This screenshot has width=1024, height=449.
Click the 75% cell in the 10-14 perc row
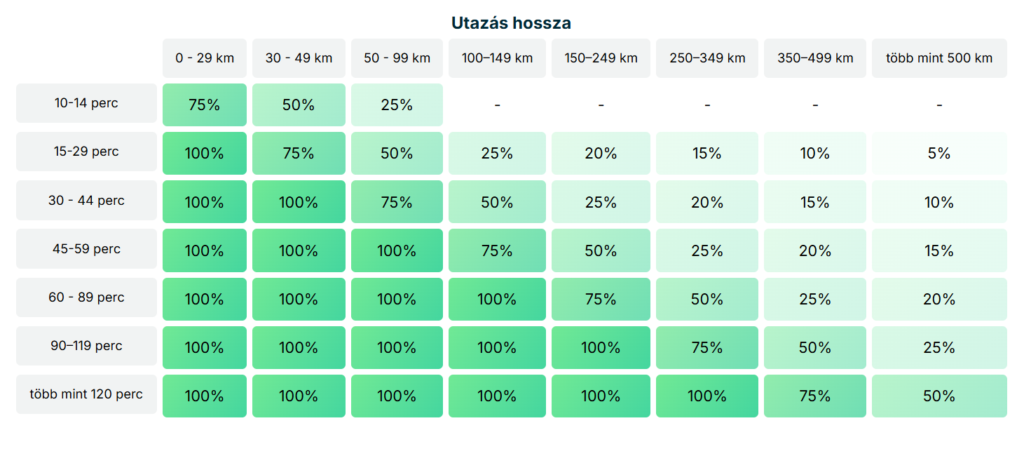204,105
